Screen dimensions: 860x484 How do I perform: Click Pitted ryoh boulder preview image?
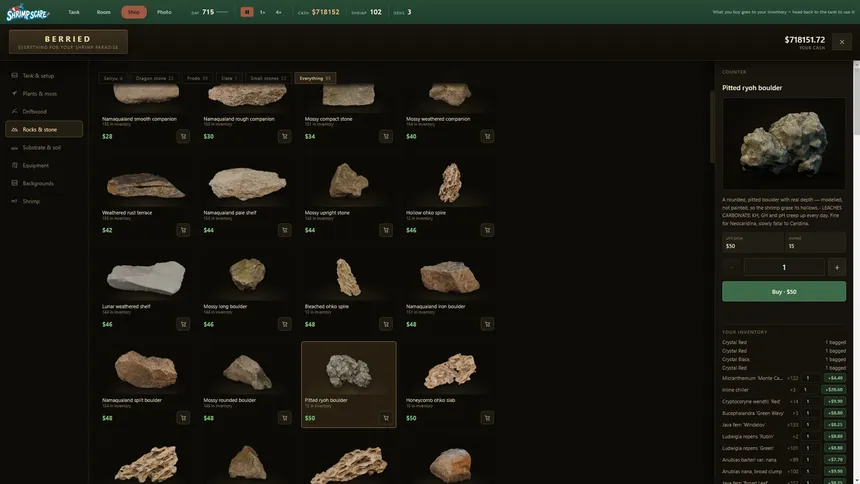pyautogui.click(x=784, y=144)
